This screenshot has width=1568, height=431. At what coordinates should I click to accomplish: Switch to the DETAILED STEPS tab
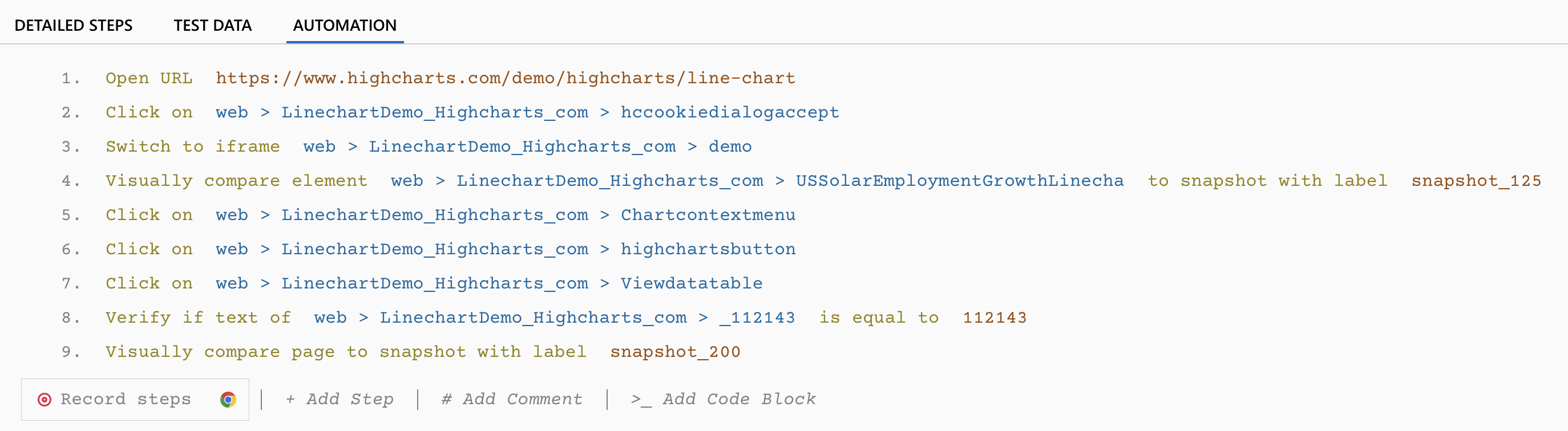click(74, 26)
